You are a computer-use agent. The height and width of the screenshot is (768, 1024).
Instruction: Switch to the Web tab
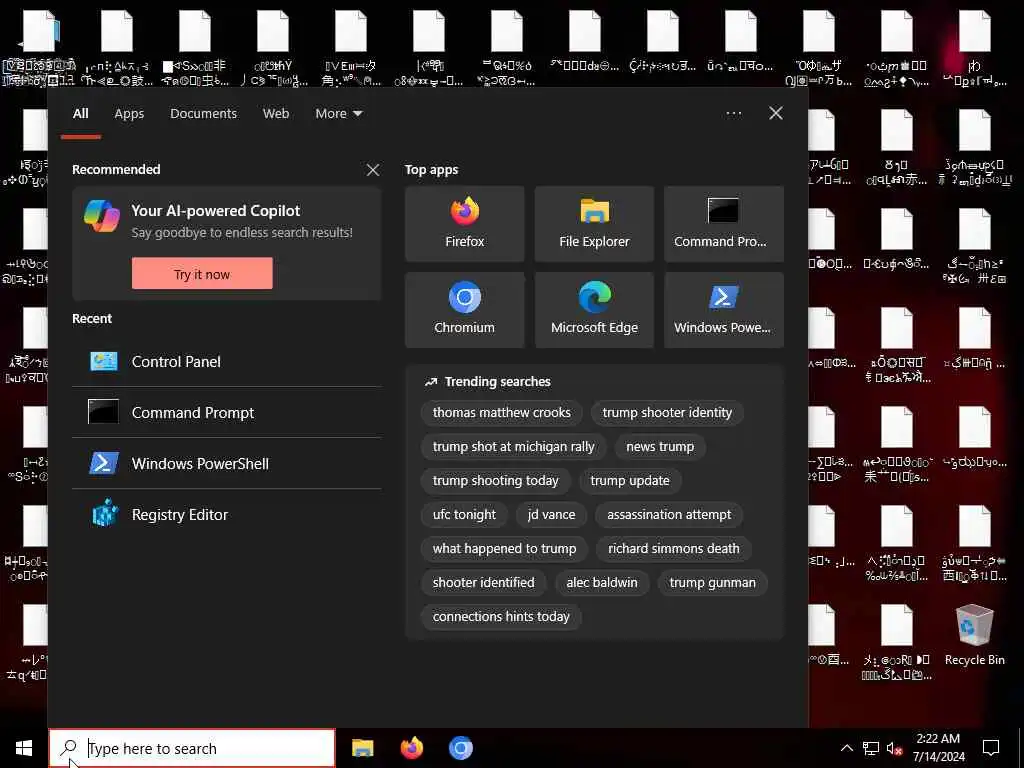click(276, 114)
